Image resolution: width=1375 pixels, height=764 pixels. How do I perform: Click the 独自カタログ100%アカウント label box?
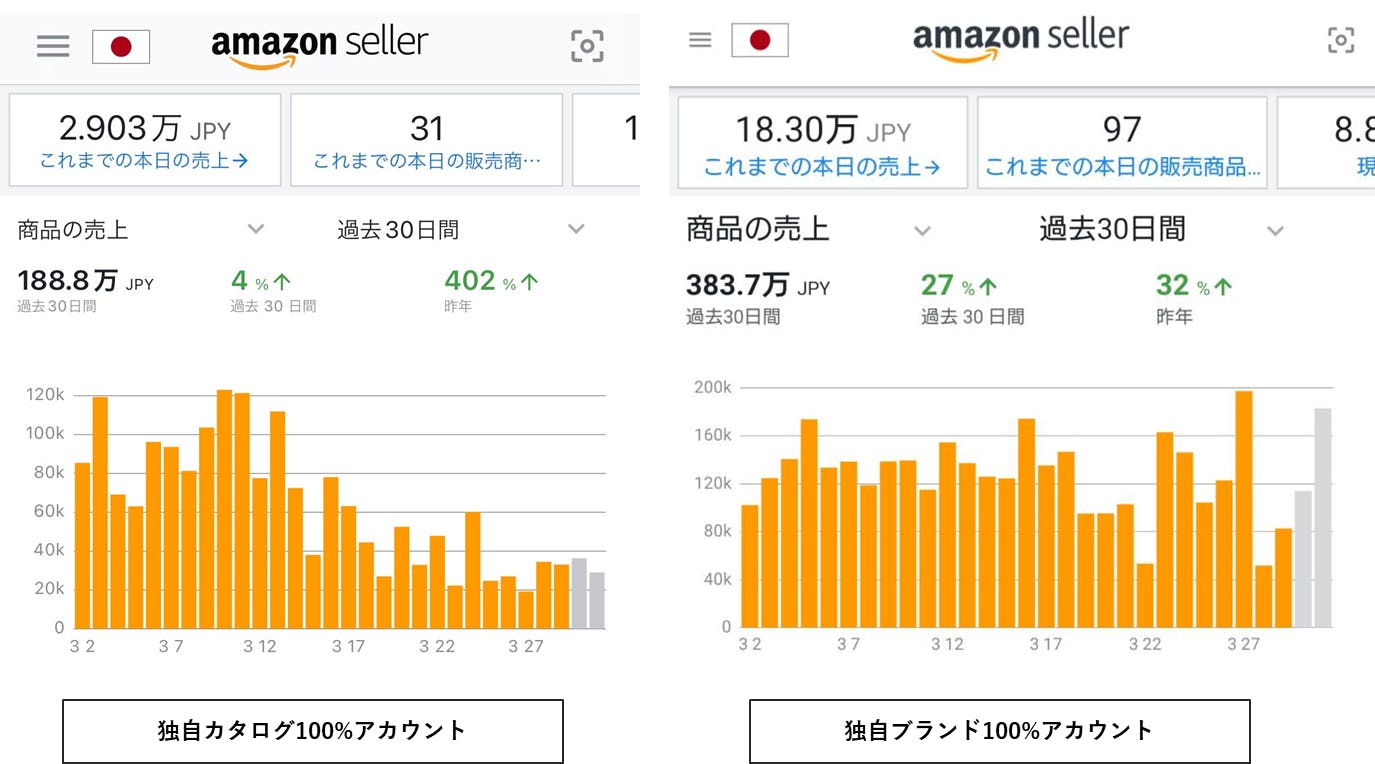pyautogui.click(x=313, y=731)
